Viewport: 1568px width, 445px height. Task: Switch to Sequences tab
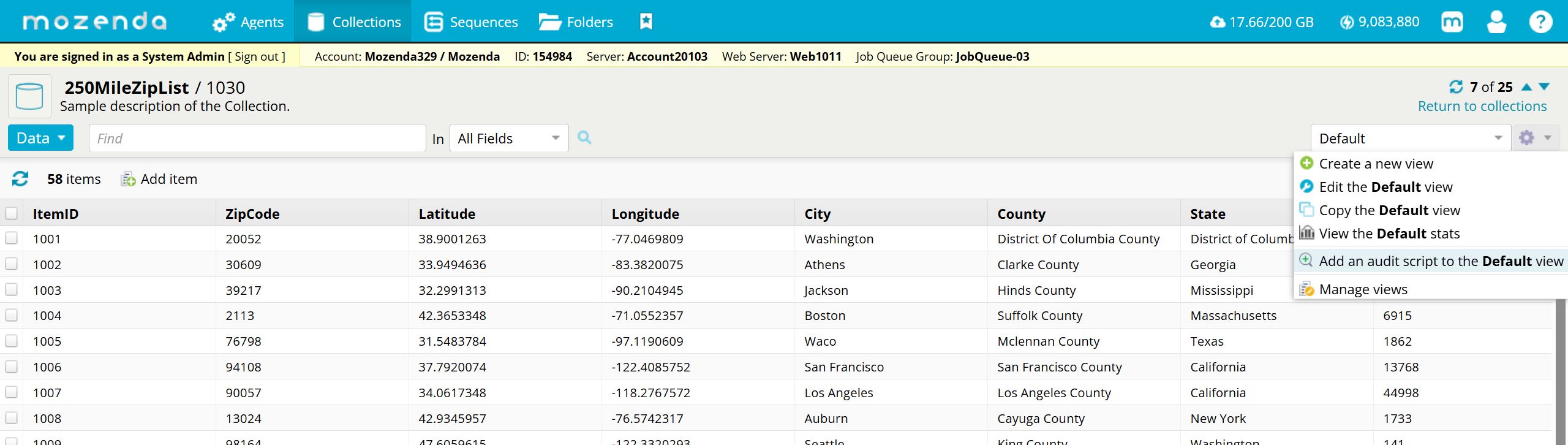click(x=471, y=22)
